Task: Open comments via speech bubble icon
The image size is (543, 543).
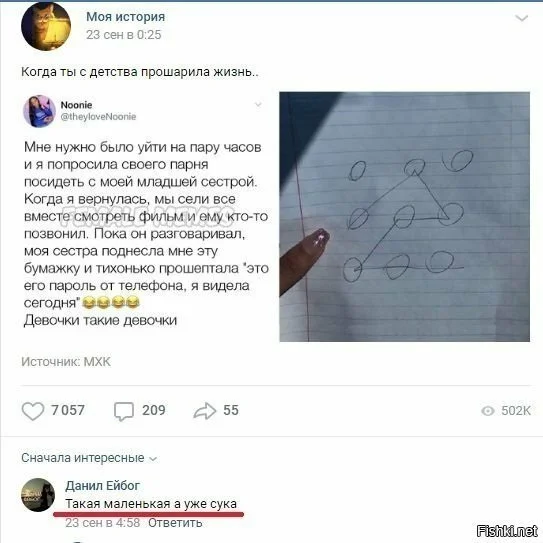Action: 124,411
